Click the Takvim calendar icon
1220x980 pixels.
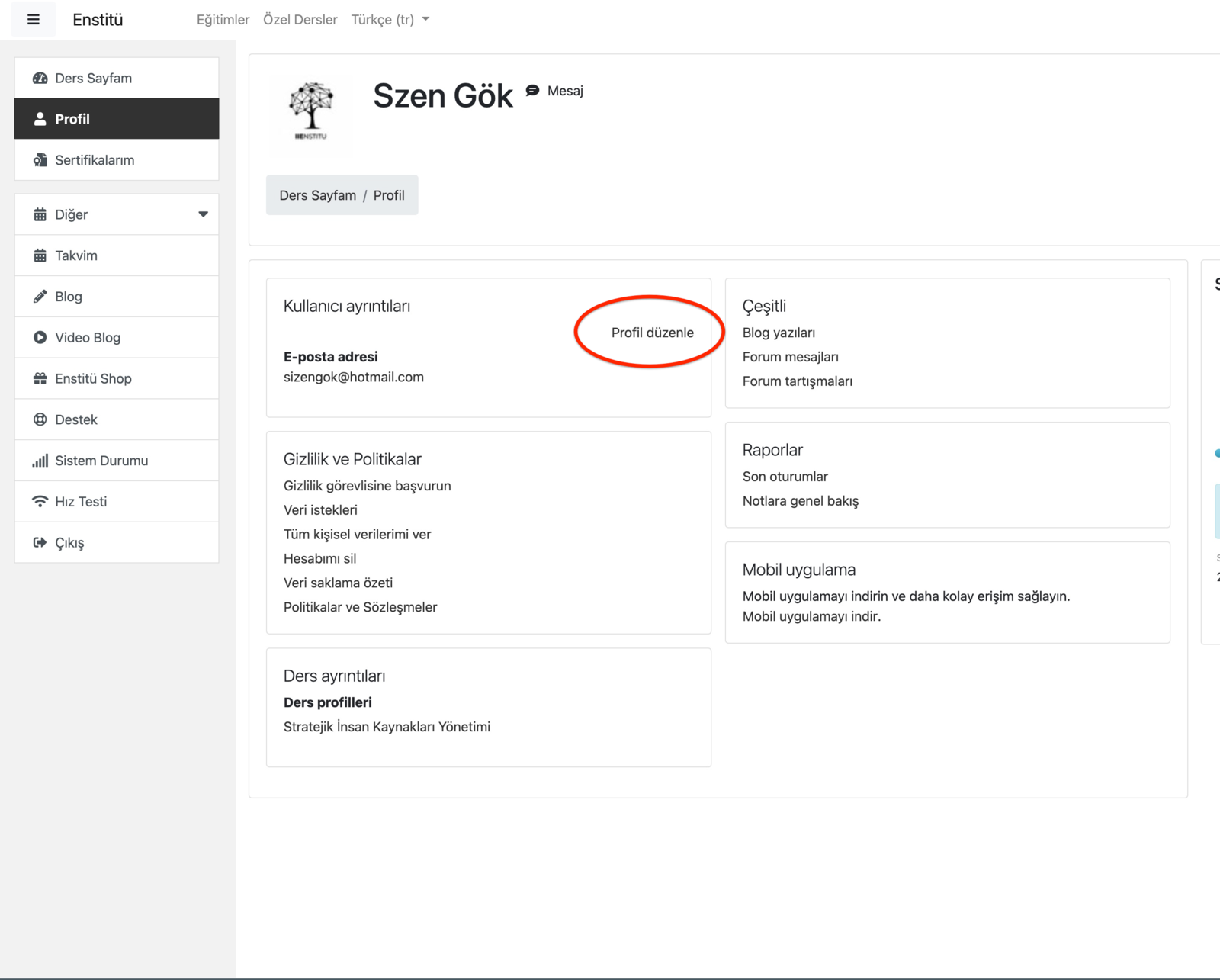tap(40, 255)
